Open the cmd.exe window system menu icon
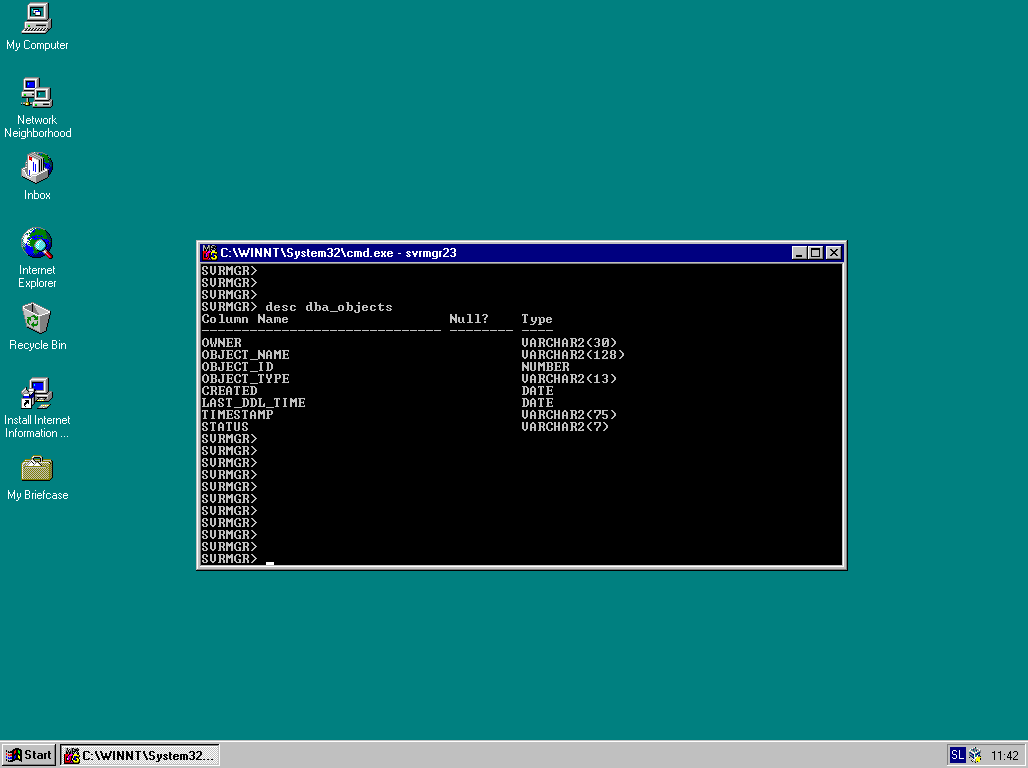 click(210, 253)
